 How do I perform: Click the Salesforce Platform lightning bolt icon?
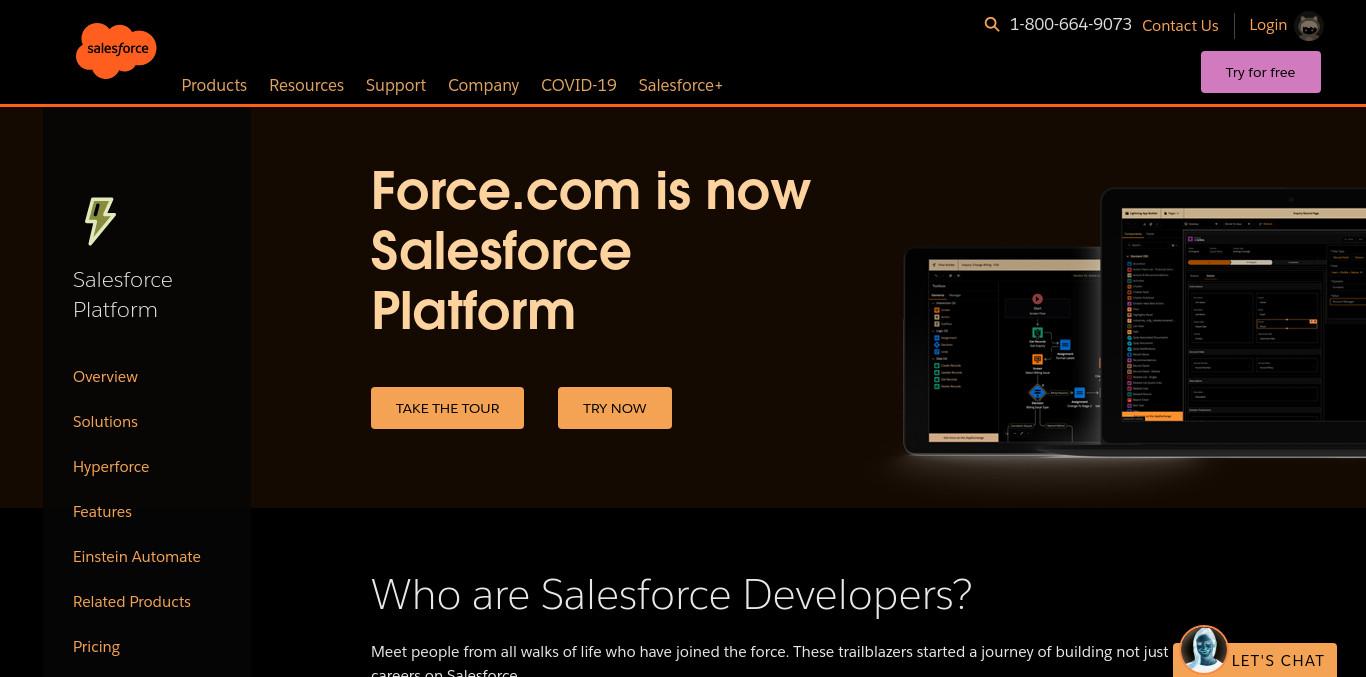pyautogui.click(x=100, y=221)
